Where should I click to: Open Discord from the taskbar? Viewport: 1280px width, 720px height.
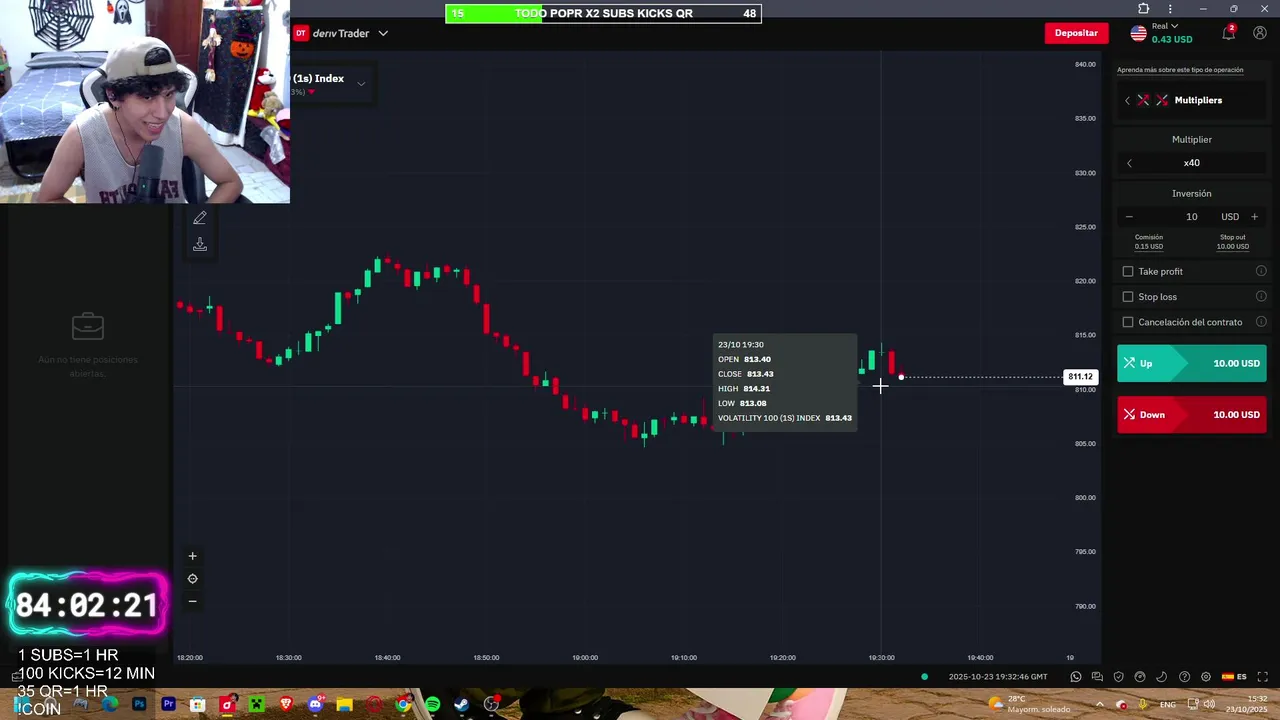tap(316, 705)
